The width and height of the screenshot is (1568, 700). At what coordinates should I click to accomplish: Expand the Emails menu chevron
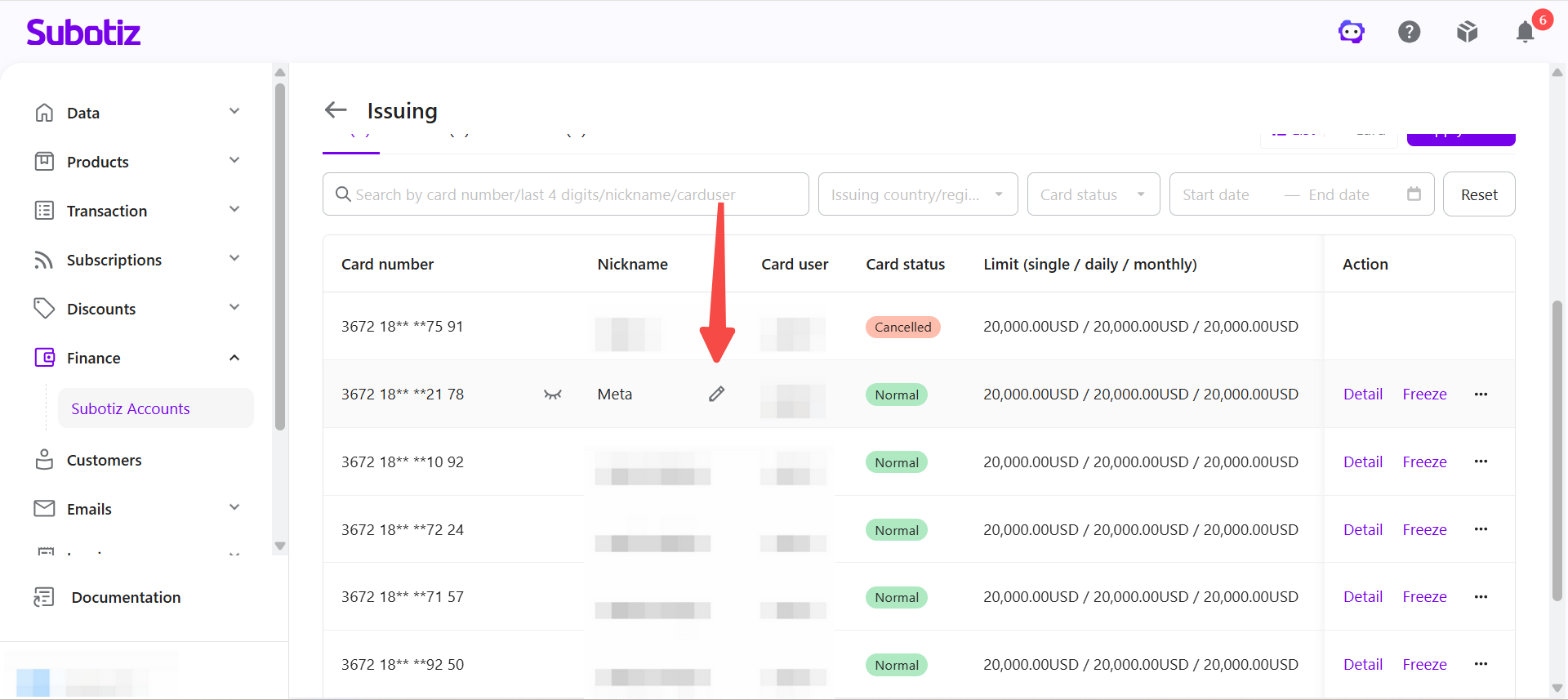(x=234, y=508)
